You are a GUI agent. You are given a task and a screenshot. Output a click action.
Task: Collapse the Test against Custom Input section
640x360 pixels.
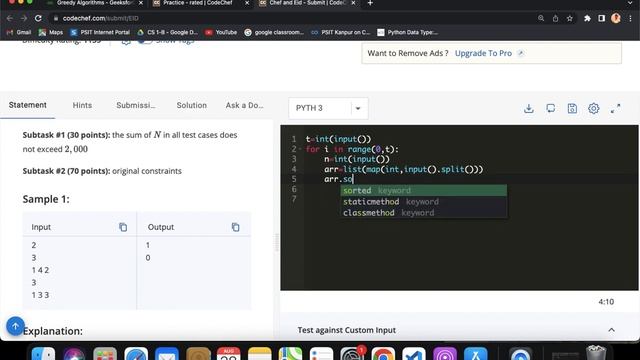point(611,330)
